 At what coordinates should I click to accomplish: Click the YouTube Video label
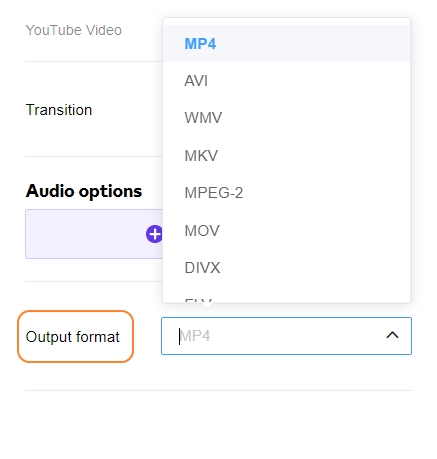(74, 30)
